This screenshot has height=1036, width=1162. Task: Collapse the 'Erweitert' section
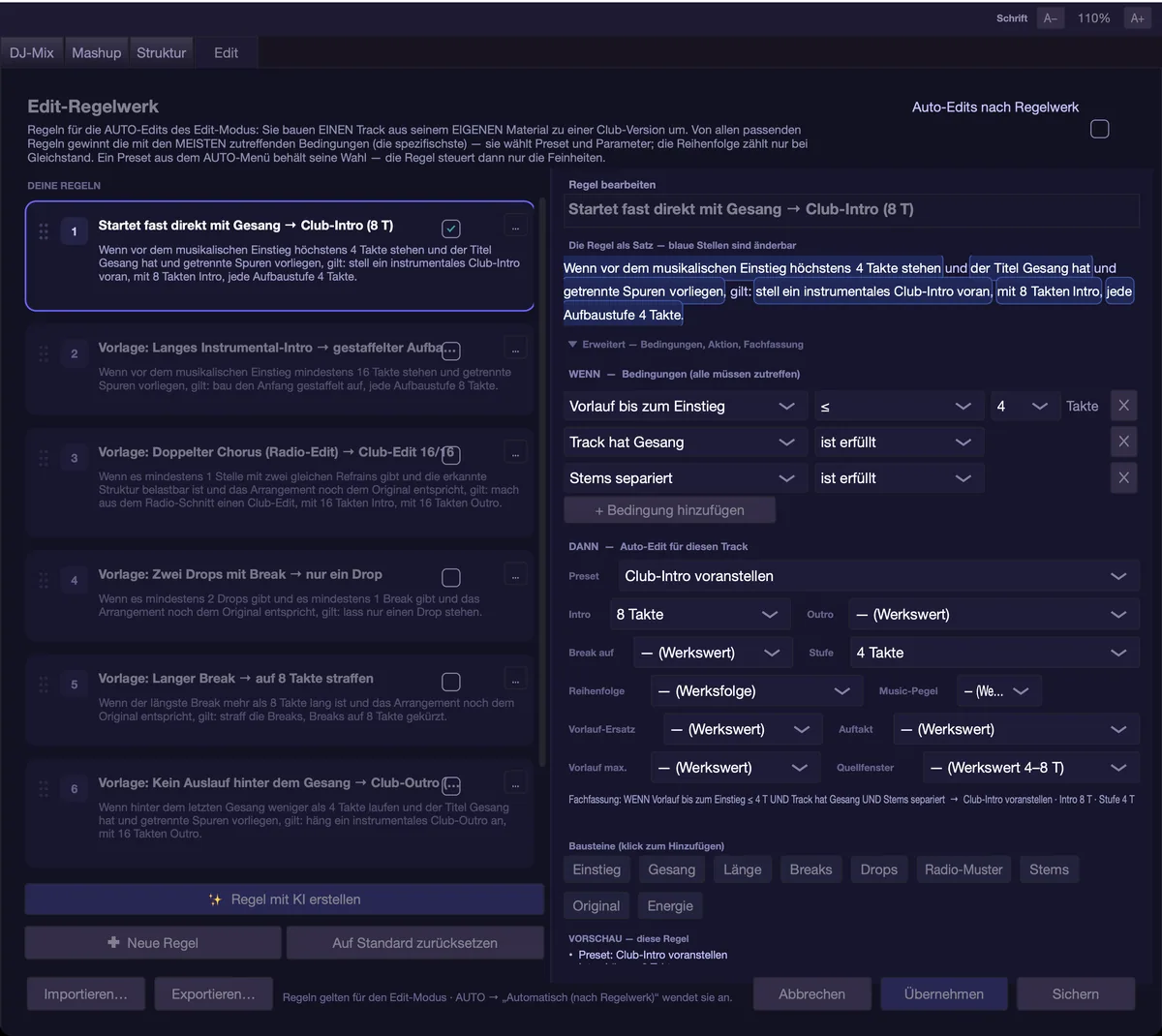(686, 345)
